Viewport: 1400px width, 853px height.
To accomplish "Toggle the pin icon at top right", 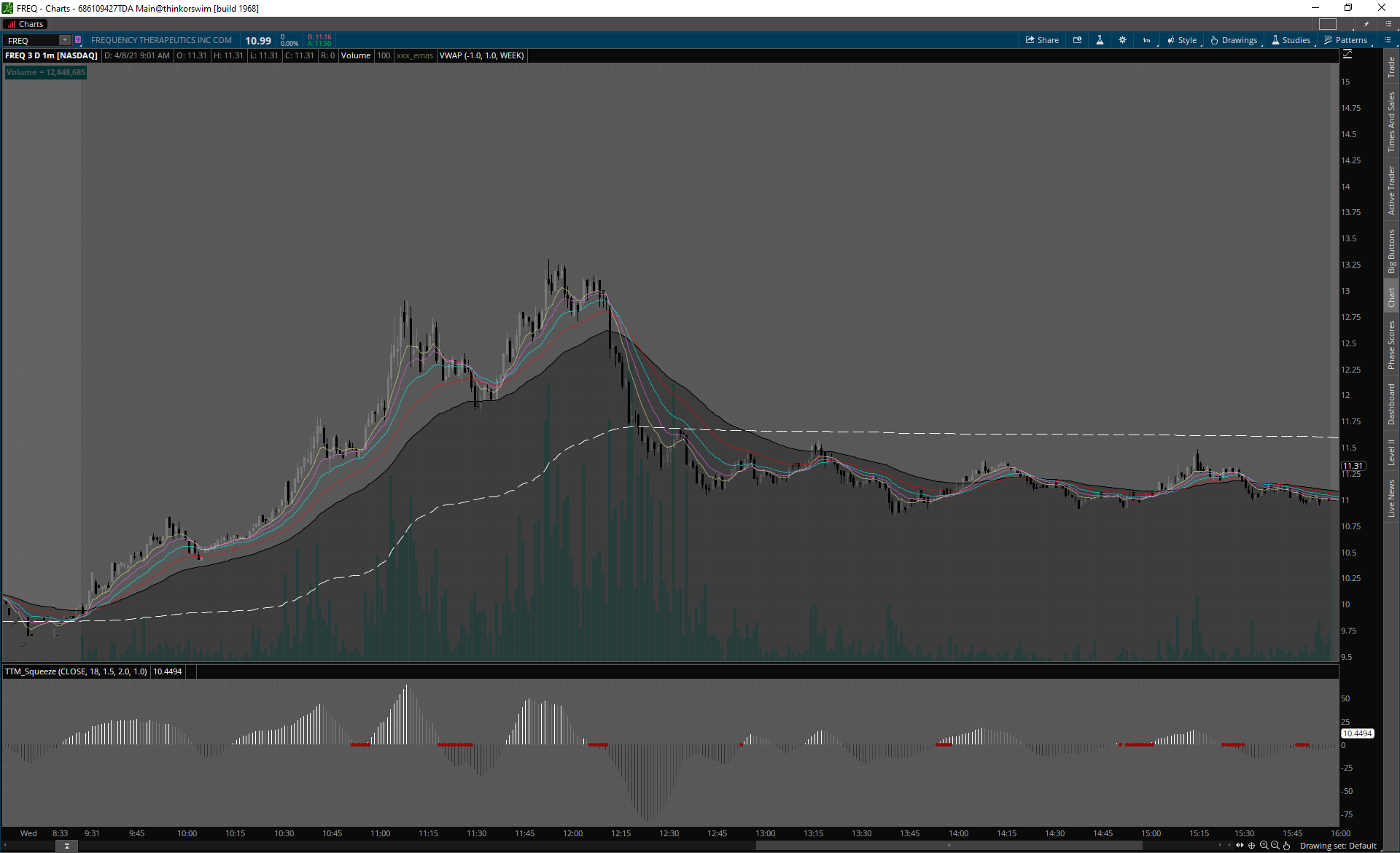I will [1366, 24].
